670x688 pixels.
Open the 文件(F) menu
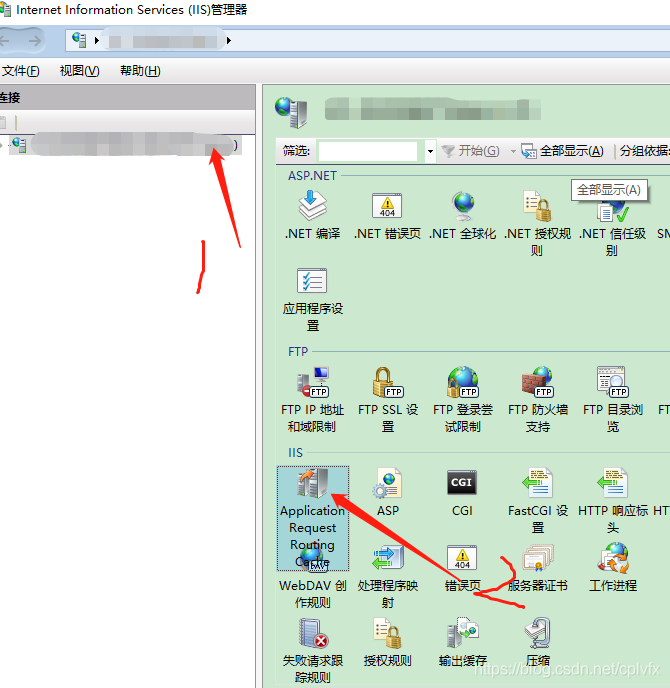(21, 71)
